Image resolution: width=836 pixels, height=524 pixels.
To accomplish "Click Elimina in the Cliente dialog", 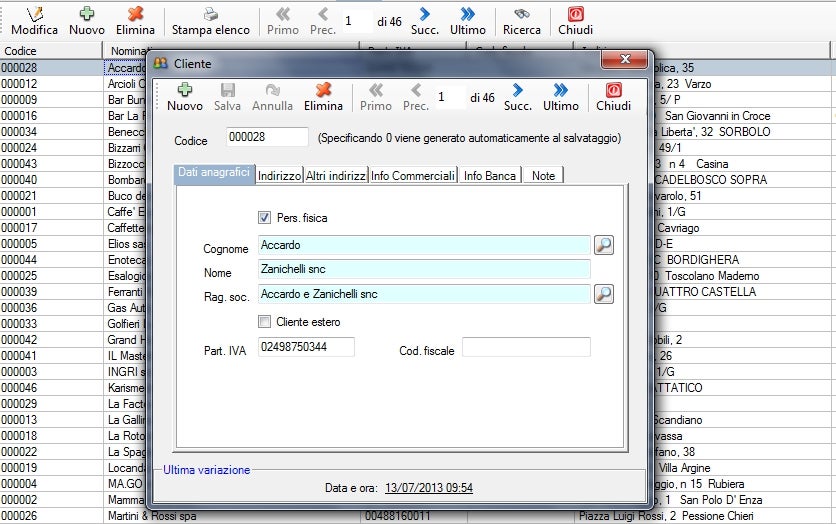I will [323, 97].
